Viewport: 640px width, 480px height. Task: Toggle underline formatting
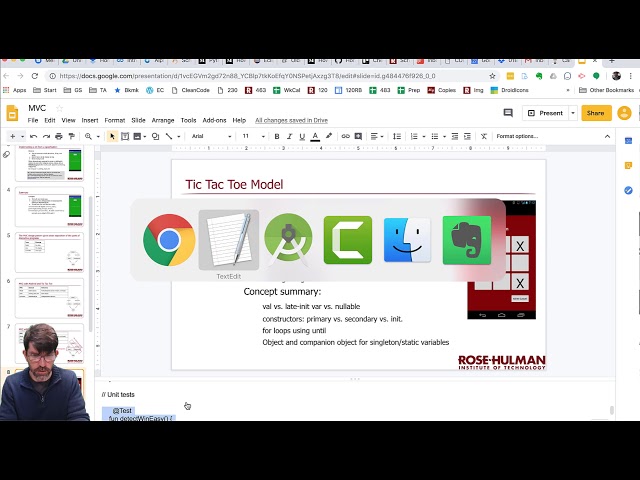point(302,136)
